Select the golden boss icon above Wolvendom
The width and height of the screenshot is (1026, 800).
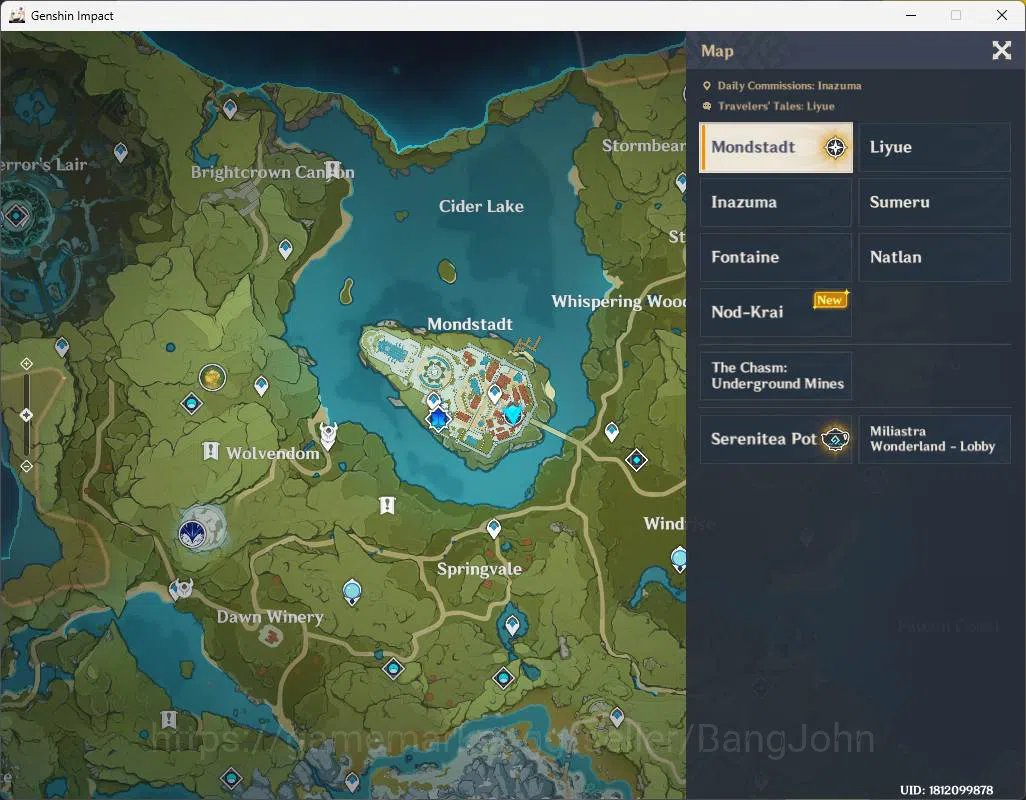pyautogui.click(x=212, y=377)
